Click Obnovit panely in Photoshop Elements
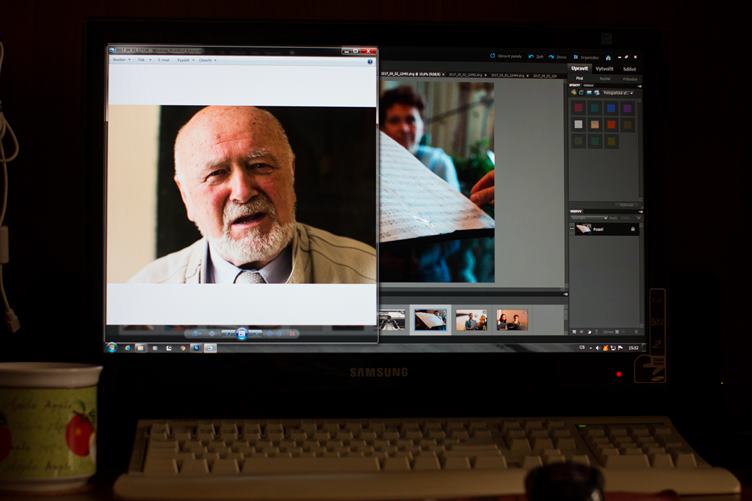 click(505, 57)
